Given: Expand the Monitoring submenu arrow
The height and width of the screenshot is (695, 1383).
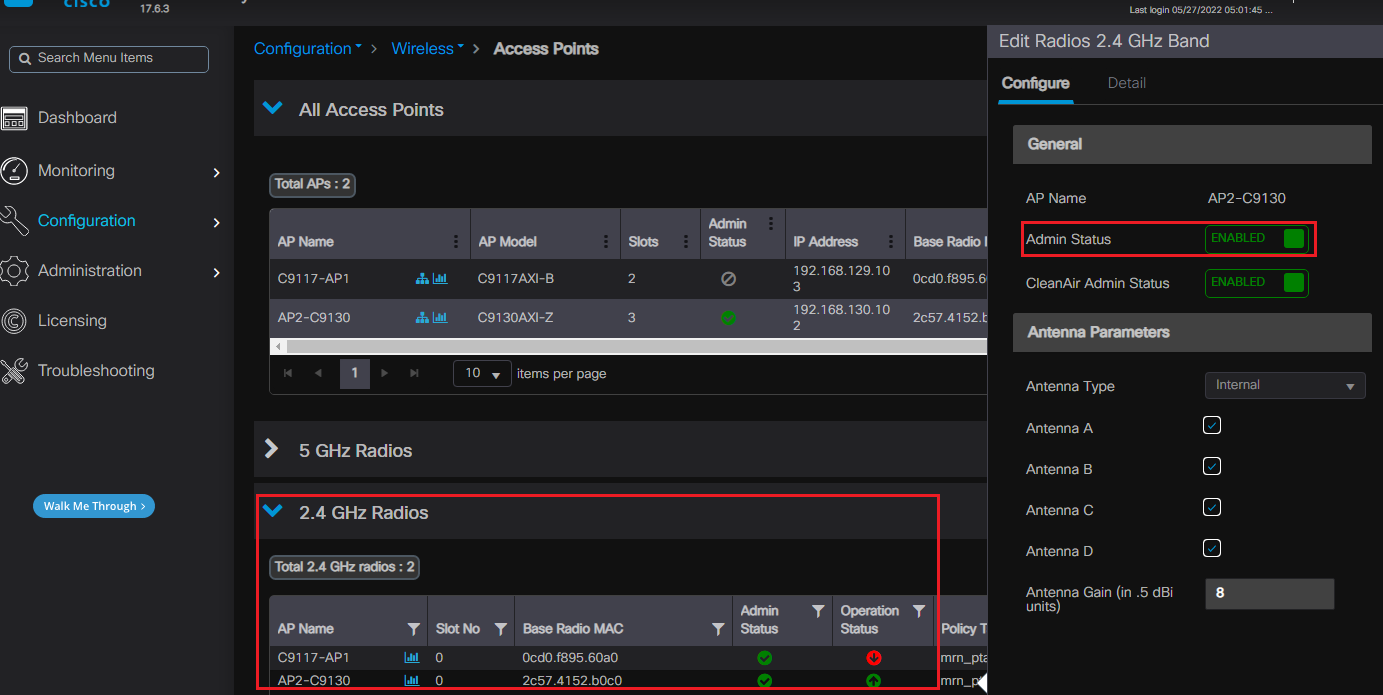Looking at the screenshot, I should [x=216, y=173].
